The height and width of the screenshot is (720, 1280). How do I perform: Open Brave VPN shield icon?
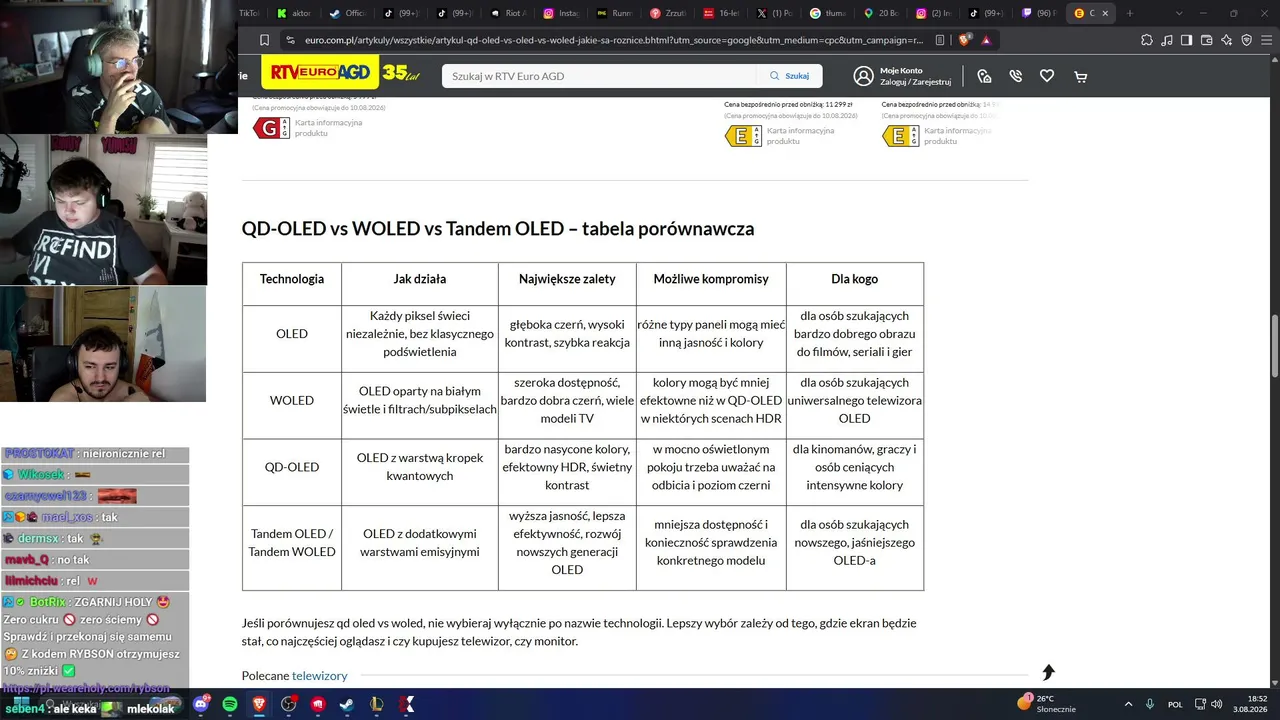[1247, 40]
